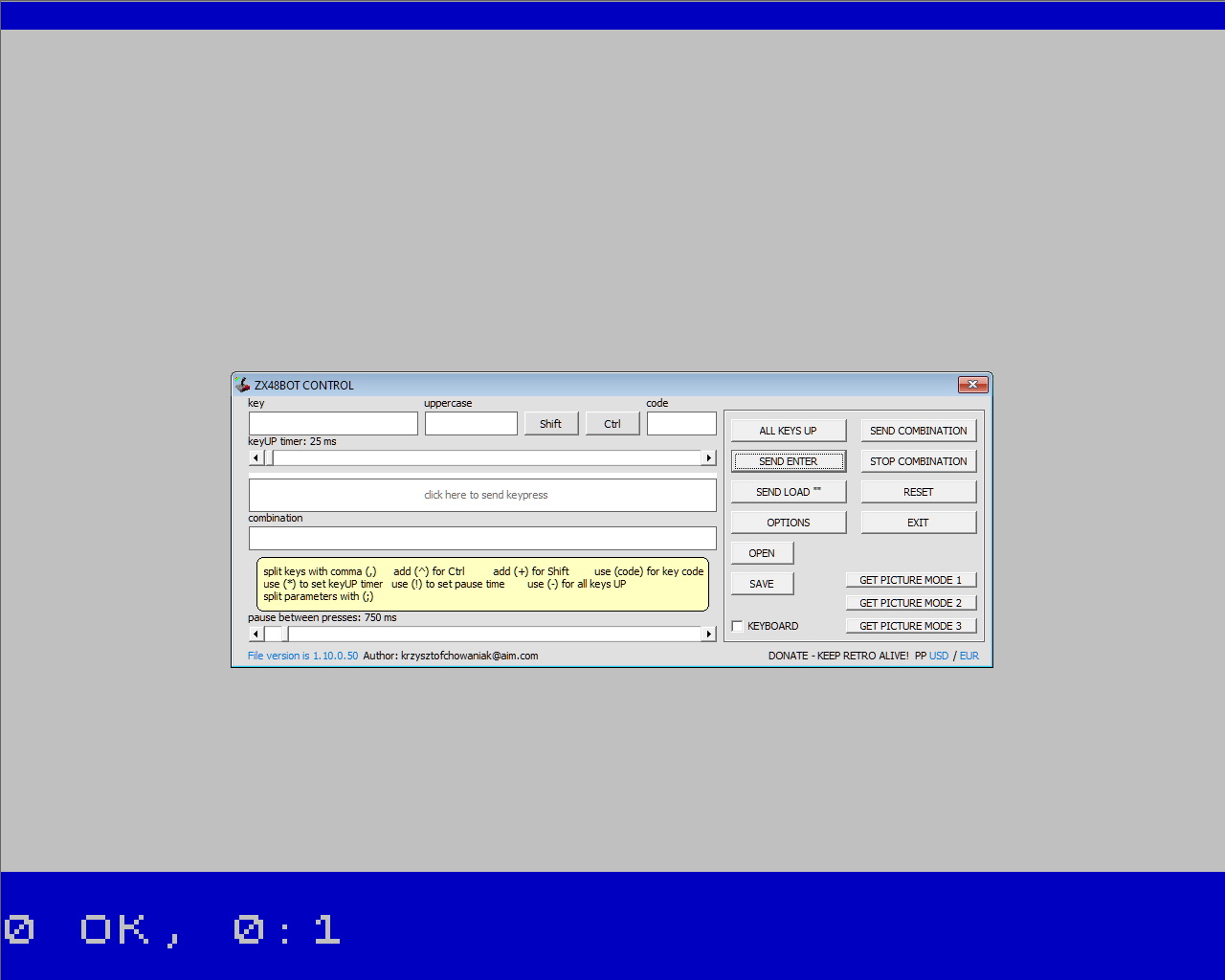
Task: Open the OPTIONS dialog
Action: pos(788,522)
